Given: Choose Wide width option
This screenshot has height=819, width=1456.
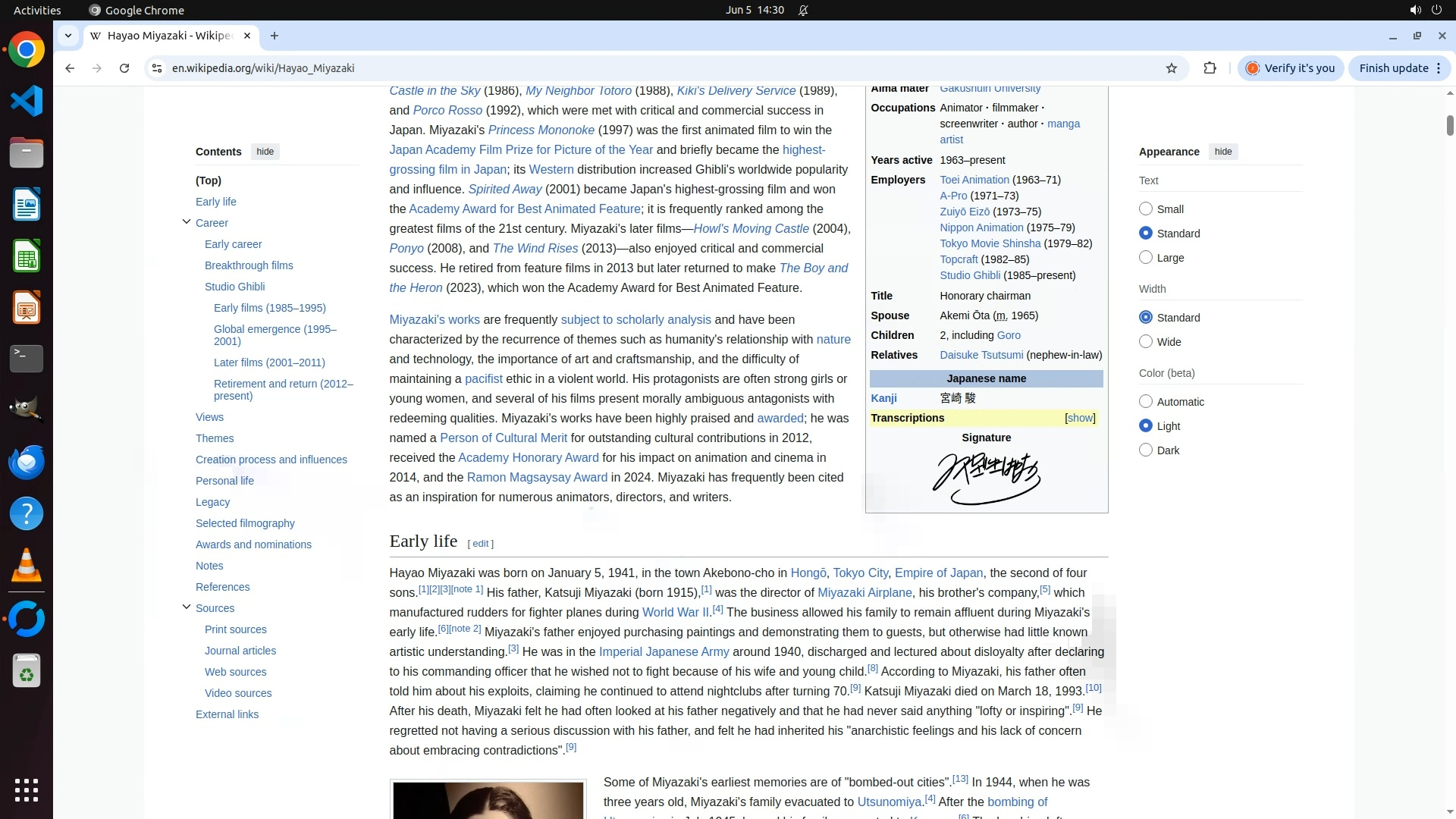Looking at the screenshot, I should [1146, 342].
